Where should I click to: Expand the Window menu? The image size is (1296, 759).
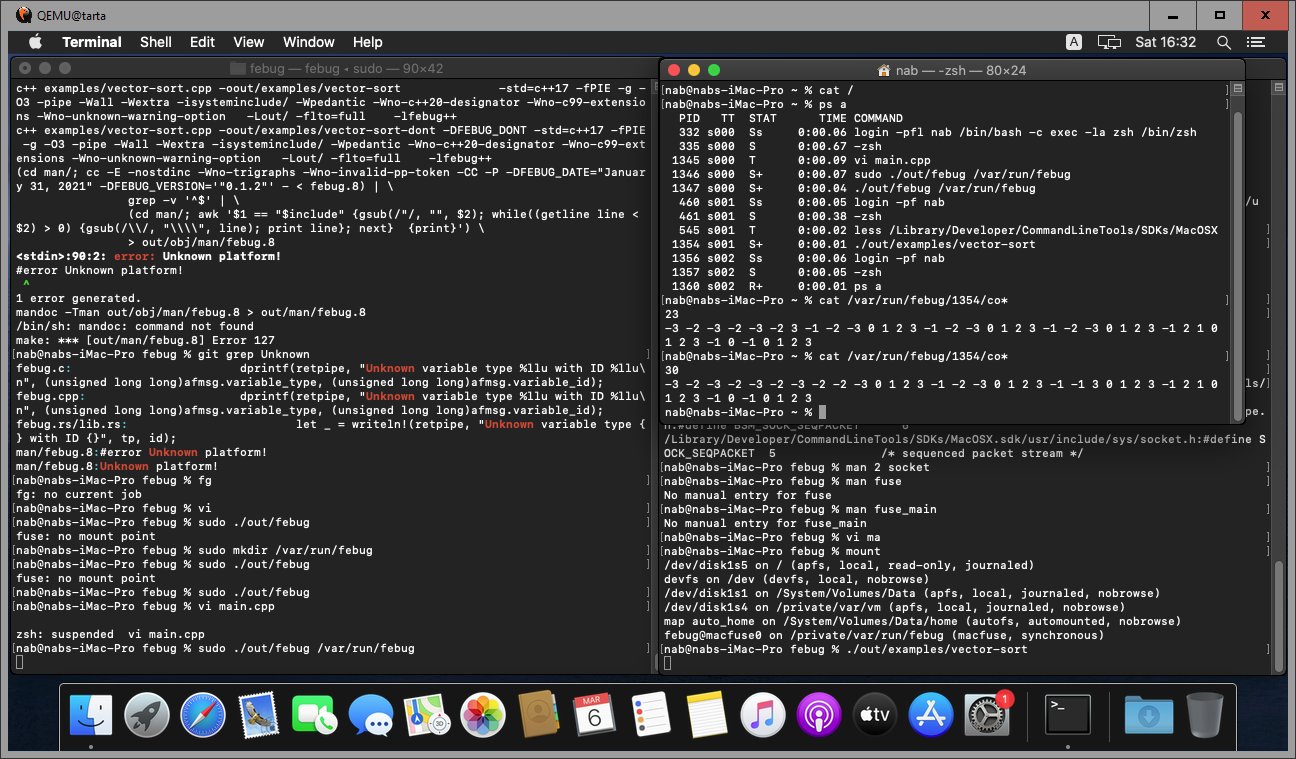tap(308, 42)
